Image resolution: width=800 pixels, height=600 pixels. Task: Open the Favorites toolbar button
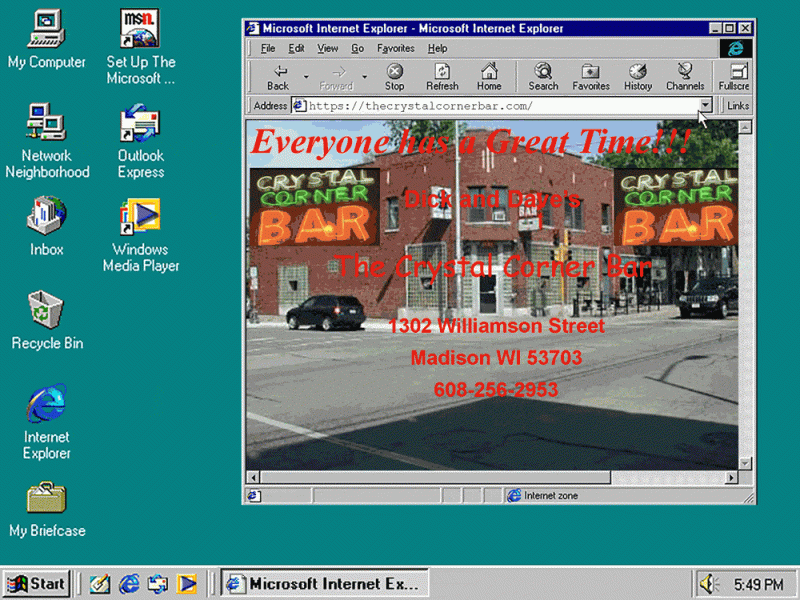click(590, 76)
